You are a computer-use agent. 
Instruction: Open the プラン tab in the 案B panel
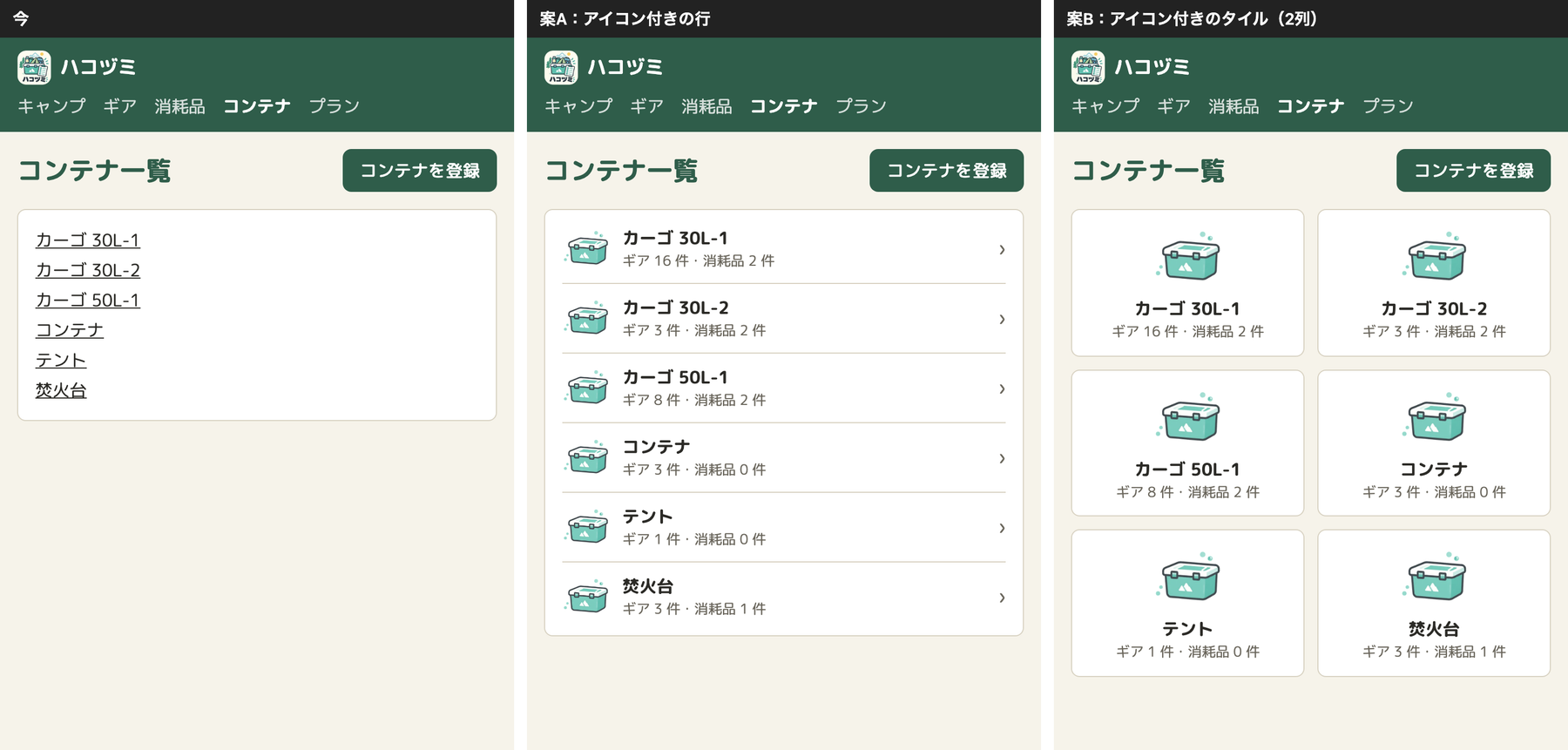(x=1388, y=106)
